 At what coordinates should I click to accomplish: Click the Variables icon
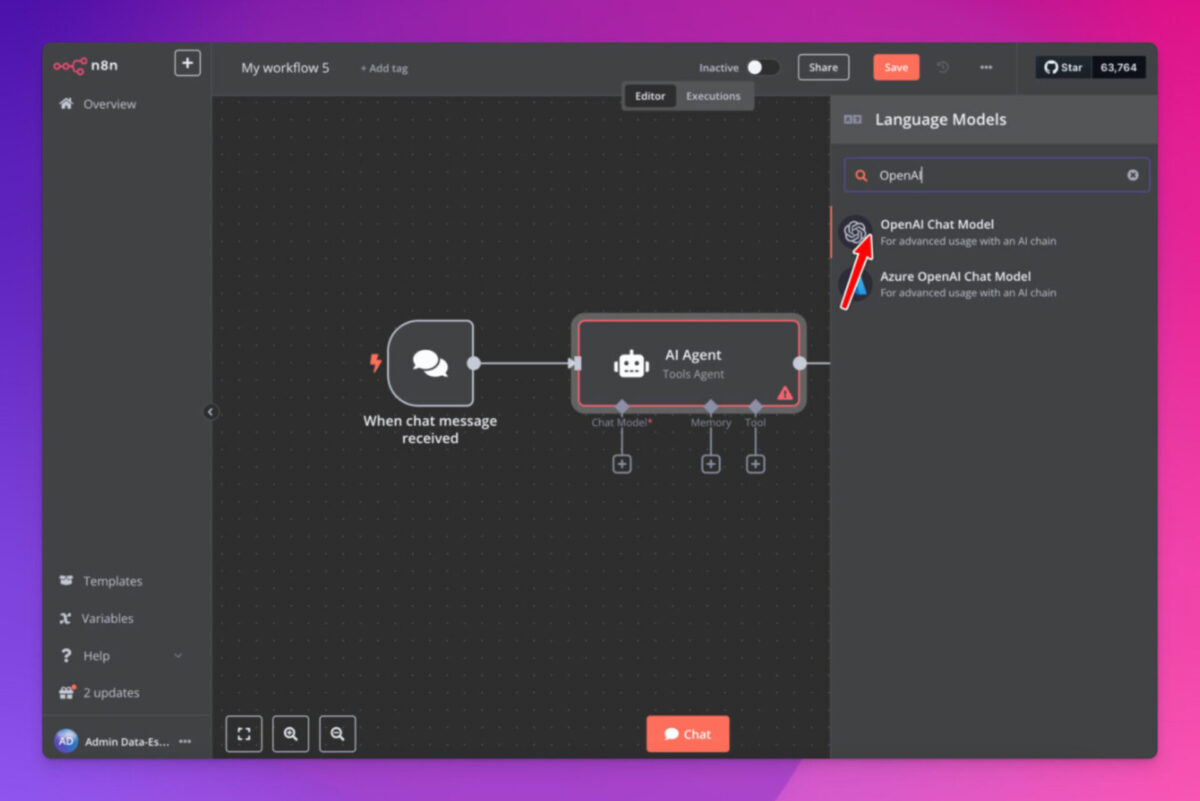(66, 618)
